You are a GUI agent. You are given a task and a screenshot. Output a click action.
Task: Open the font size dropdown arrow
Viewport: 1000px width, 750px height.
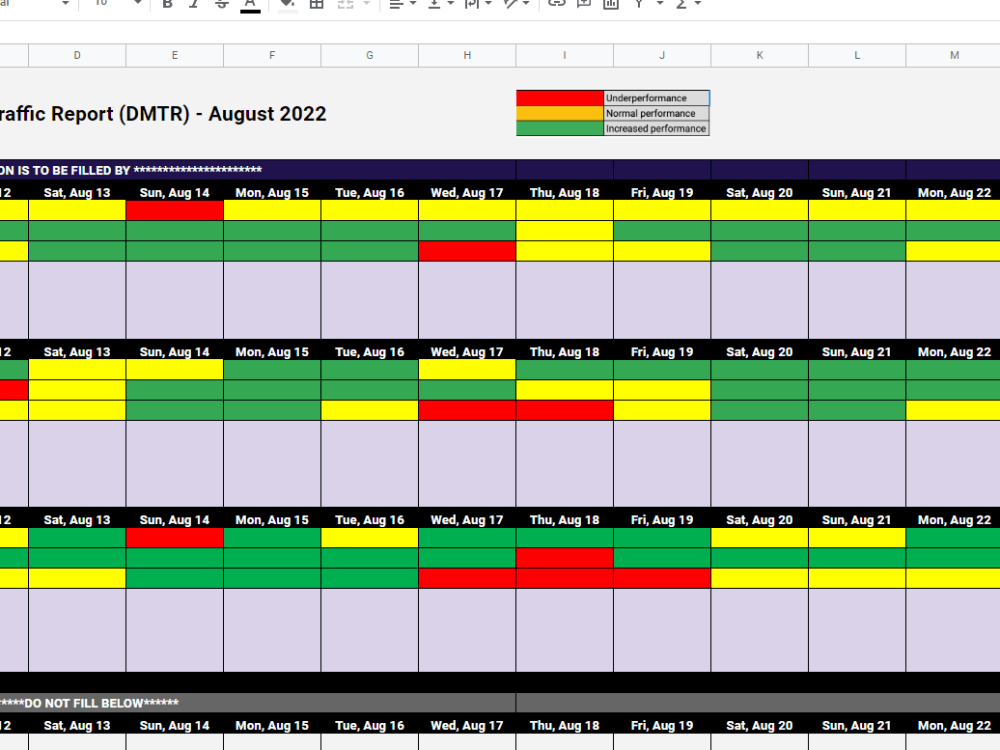[x=138, y=4]
